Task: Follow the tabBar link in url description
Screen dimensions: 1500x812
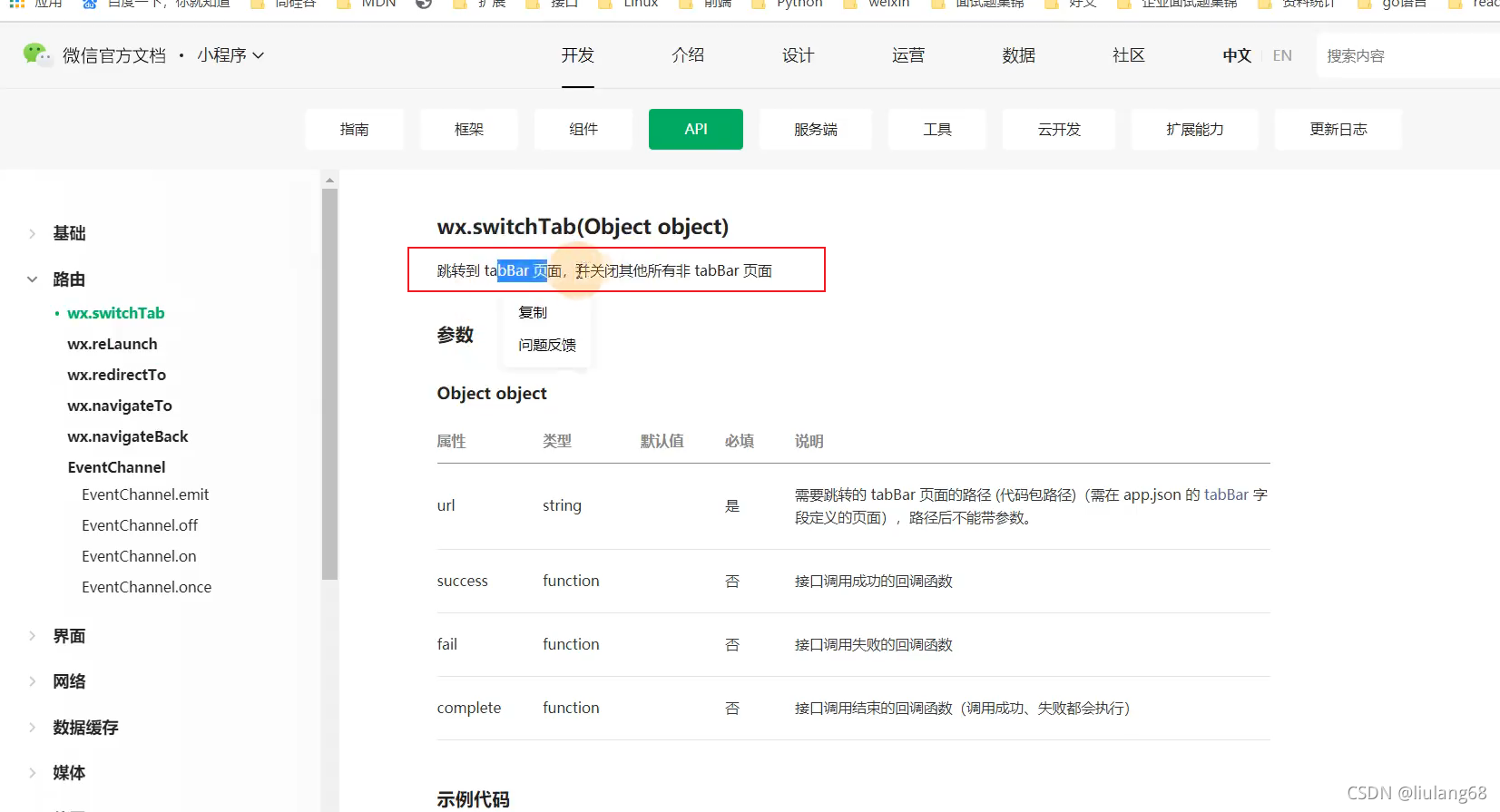Action: click(1227, 494)
